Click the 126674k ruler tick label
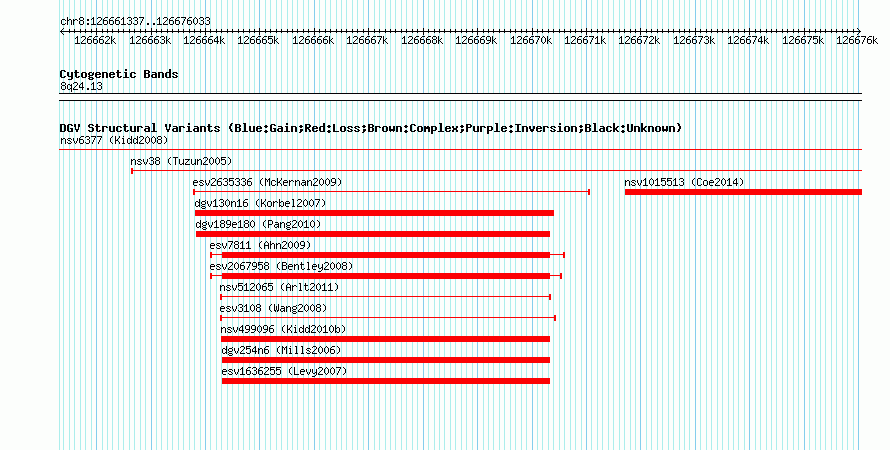Image resolution: width=890 pixels, height=450 pixels. click(x=748, y=41)
